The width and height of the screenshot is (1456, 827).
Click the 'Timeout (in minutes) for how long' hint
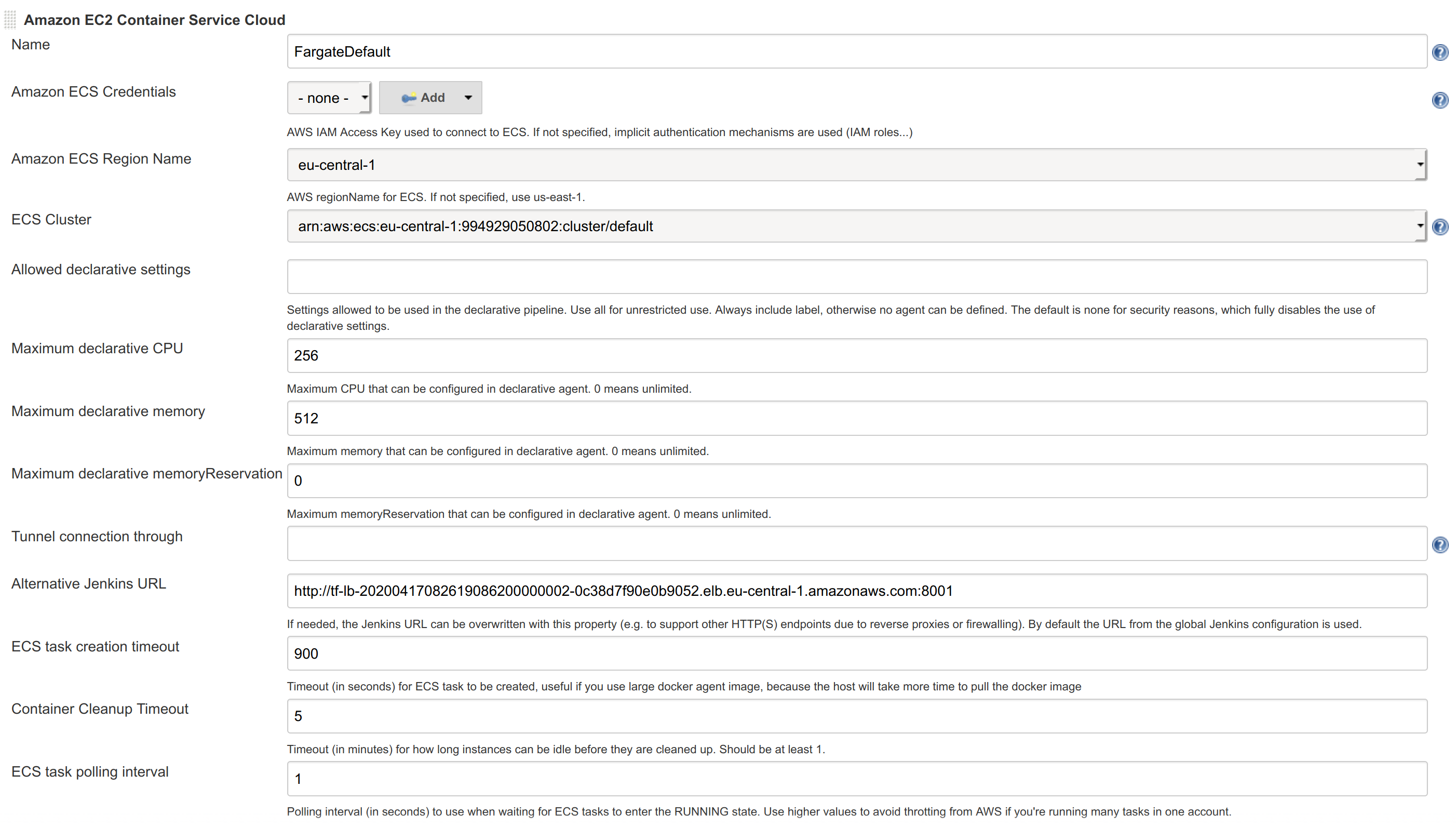tap(556, 749)
